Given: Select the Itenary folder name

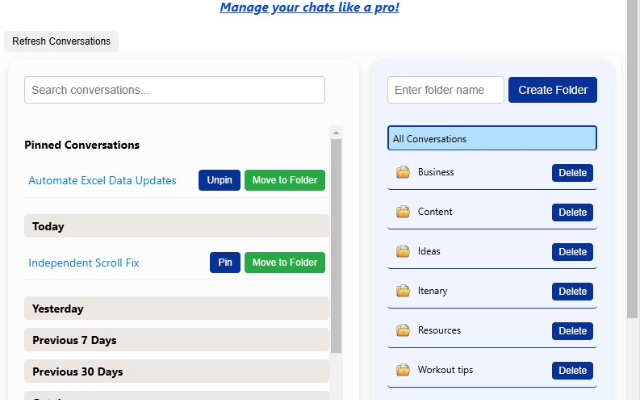Looking at the screenshot, I should coord(433,291).
